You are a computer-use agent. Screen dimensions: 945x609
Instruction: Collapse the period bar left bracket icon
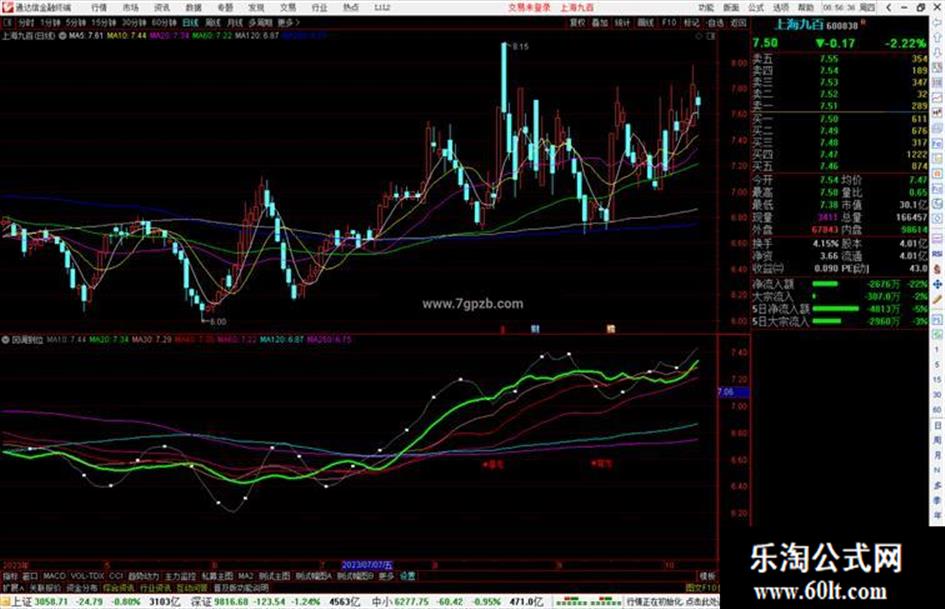(8, 23)
